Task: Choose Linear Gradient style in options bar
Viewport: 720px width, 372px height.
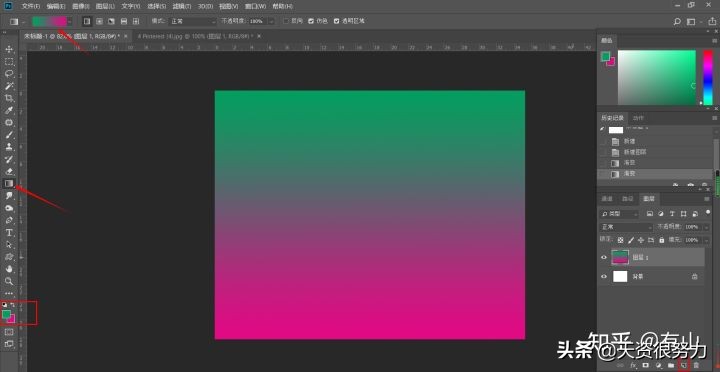Action: click(87, 21)
